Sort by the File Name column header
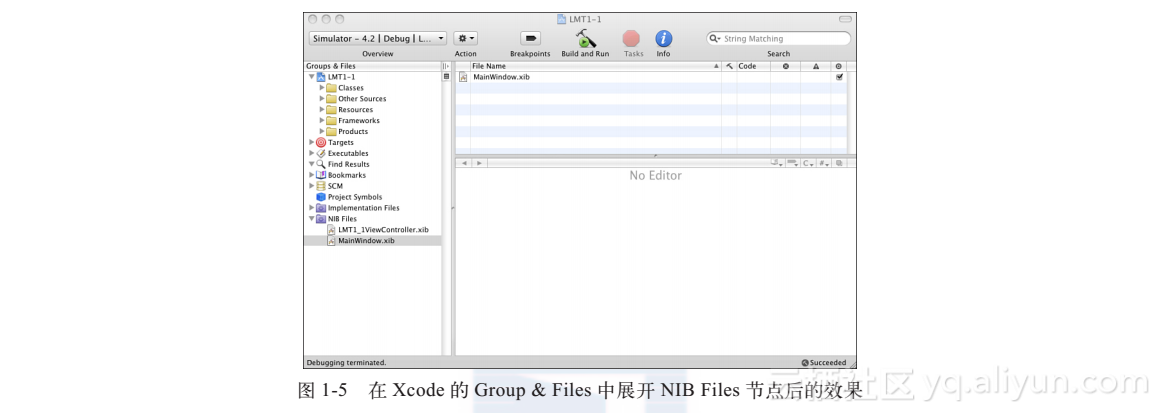The width and height of the screenshot is (1161, 413). 595,66
